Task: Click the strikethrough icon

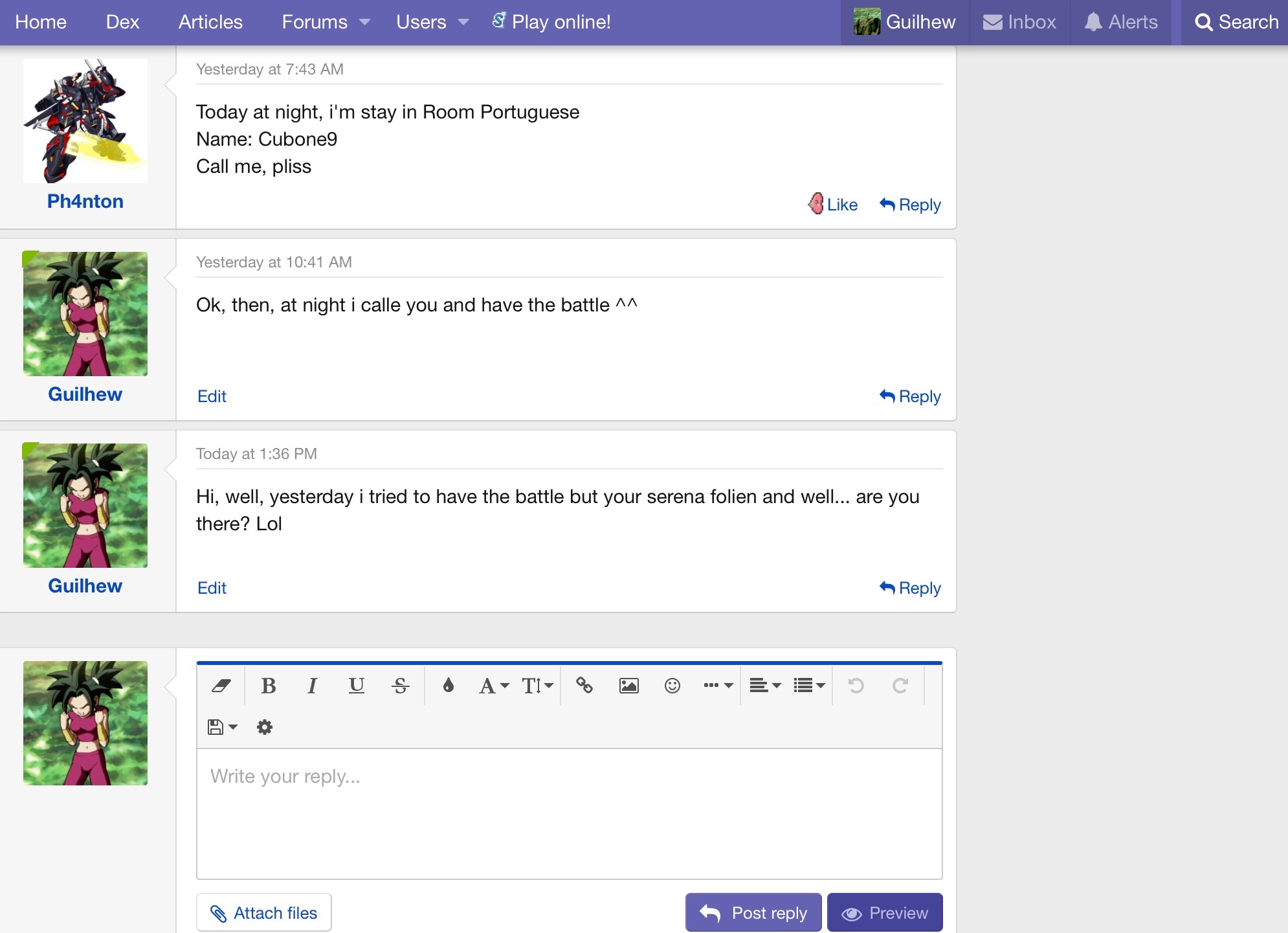Action: [x=400, y=686]
